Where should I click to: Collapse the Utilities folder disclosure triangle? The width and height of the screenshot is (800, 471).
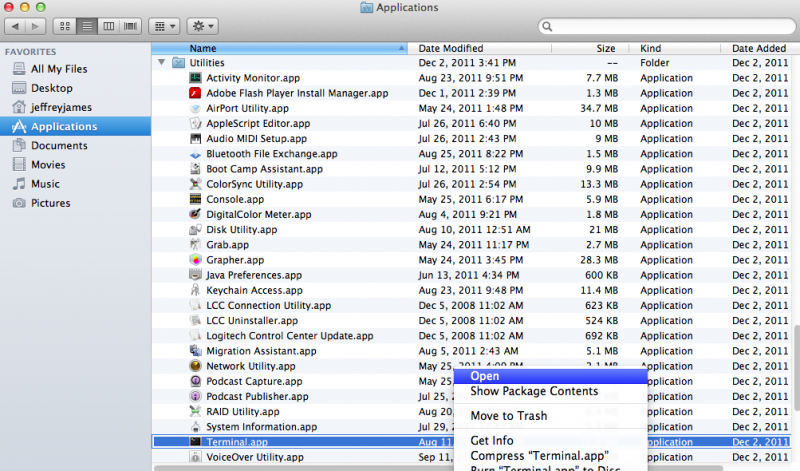(x=162, y=62)
